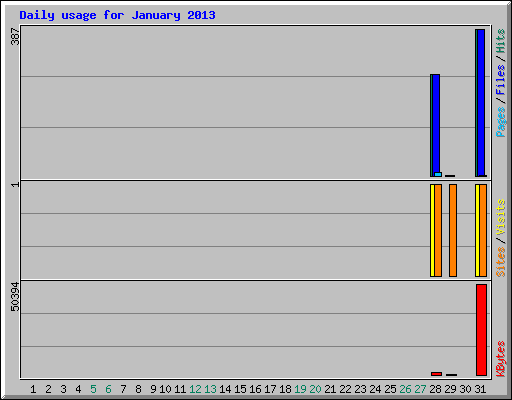The image size is (512, 400).
Task: Click day 23 on the x-axis
Action: tap(360, 389)
